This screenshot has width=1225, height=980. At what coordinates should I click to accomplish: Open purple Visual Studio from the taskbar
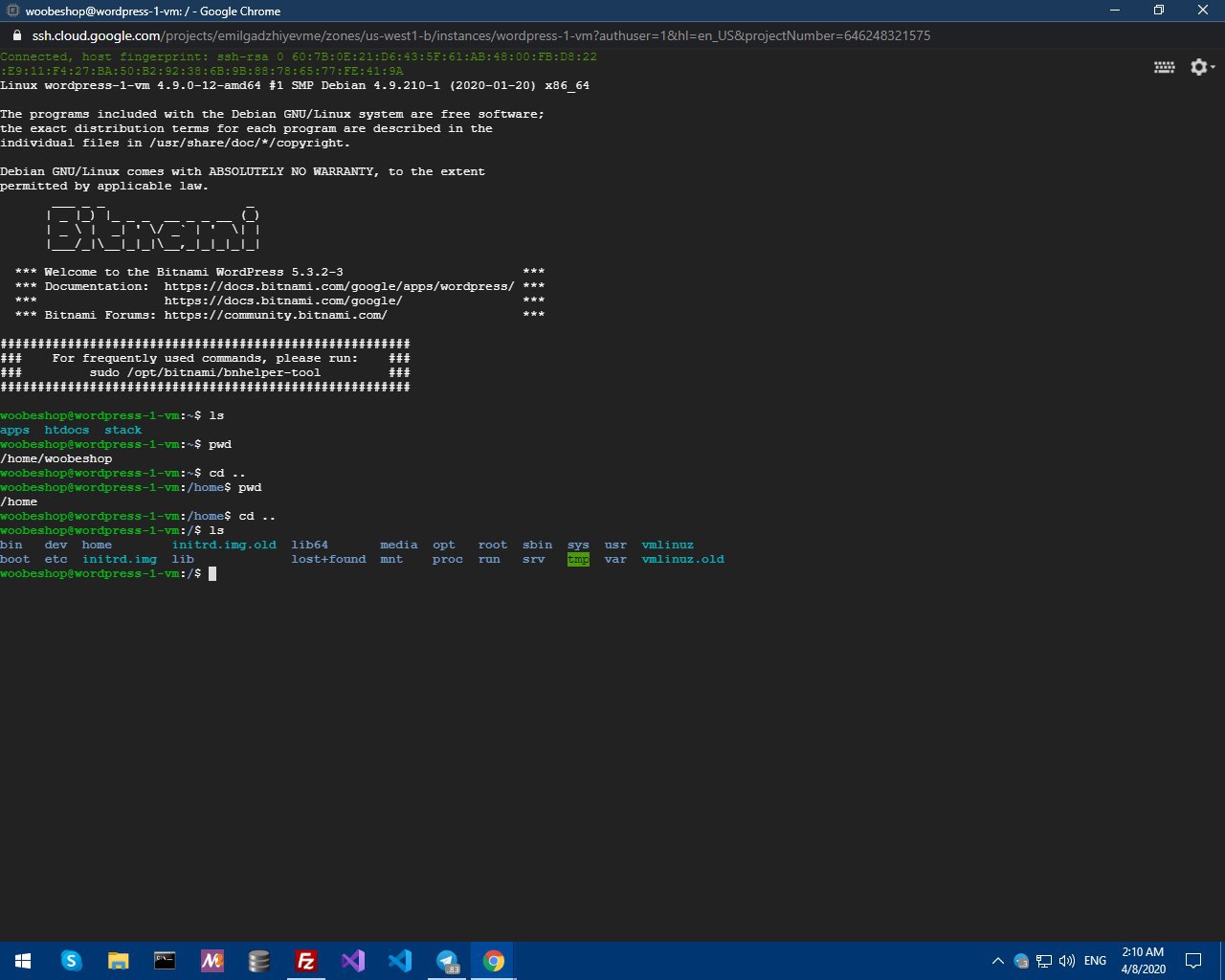coord(353,961)
